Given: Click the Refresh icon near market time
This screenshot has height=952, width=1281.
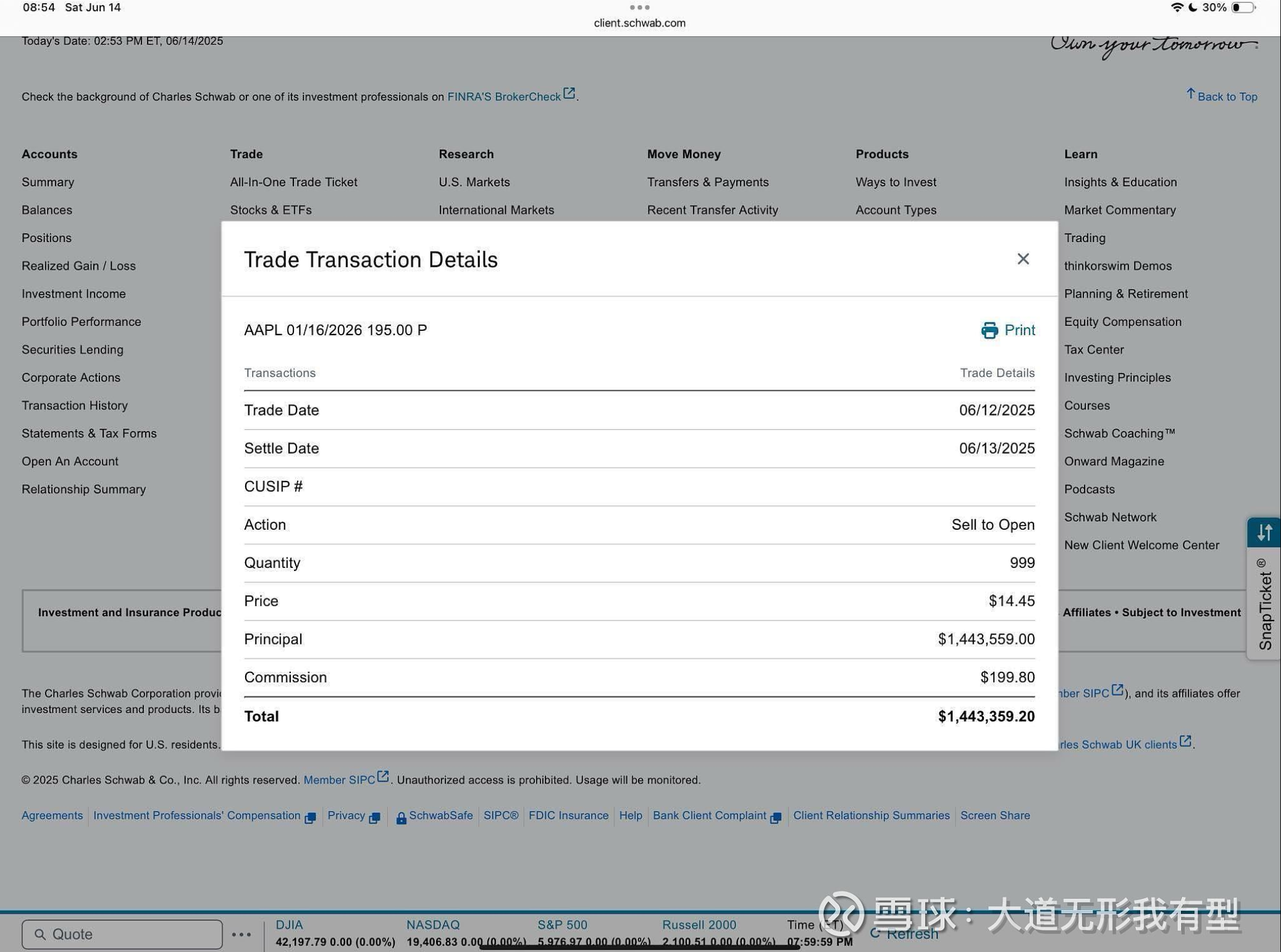Looking at the screenshot, I should coord(875,933).
